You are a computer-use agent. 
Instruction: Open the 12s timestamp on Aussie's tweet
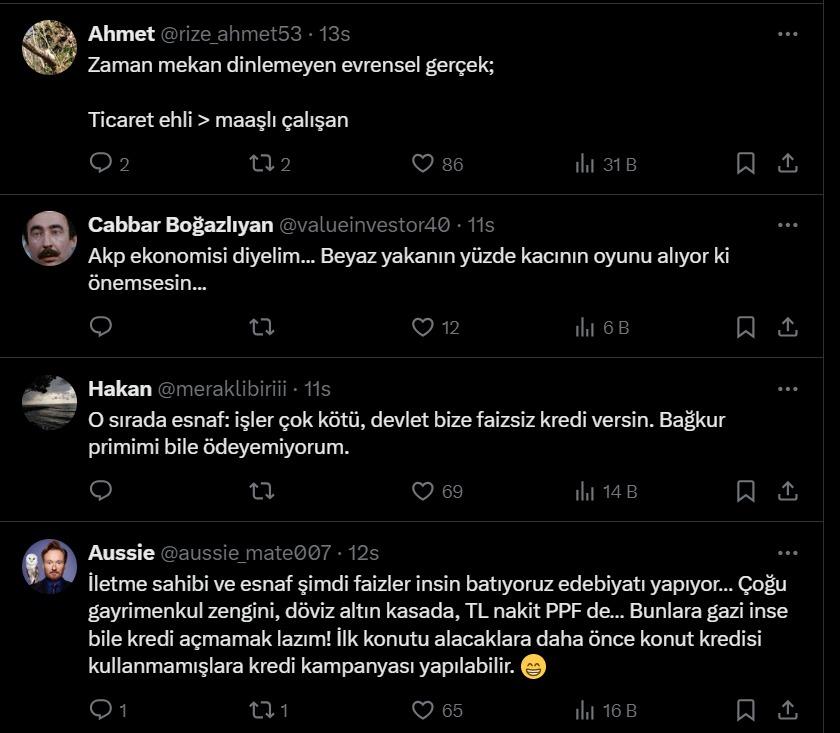(x=363, y=553)
